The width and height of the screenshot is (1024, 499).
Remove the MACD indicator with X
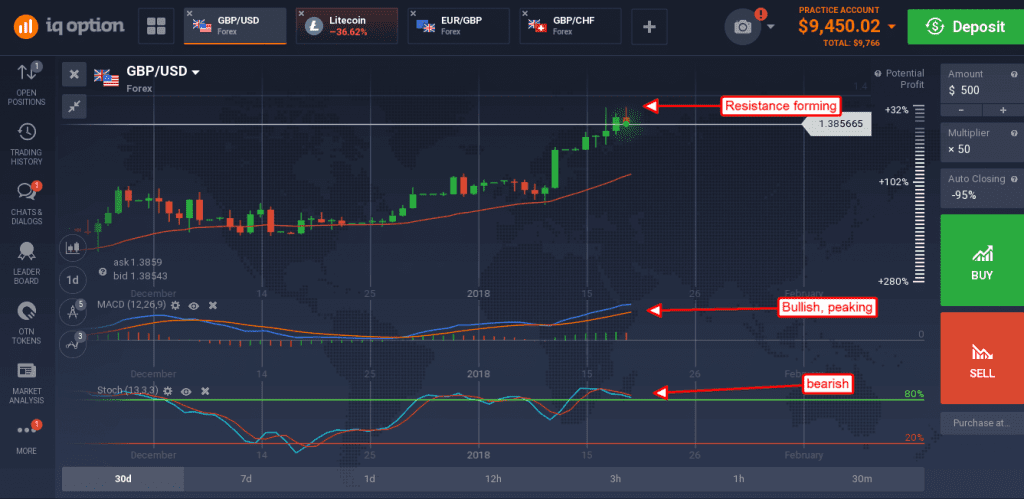click(212, 304)
